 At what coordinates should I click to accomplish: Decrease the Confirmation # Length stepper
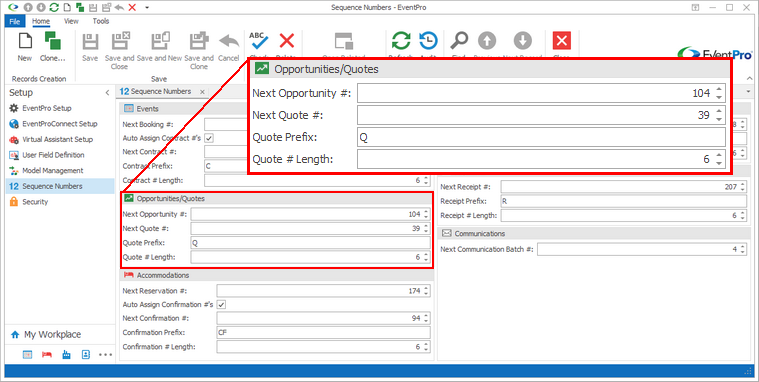pyautogui.click(x=426, y=350)
